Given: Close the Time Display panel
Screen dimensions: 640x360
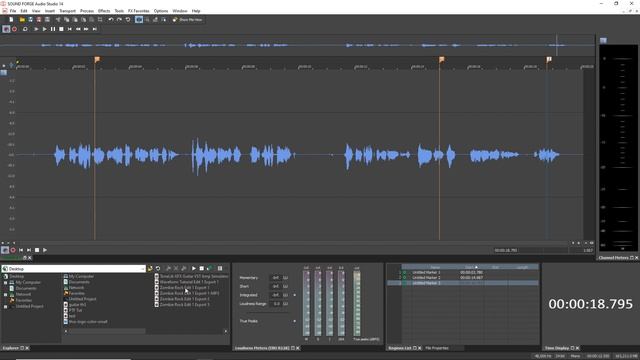Looking at the screenshot, I should (578, 348).
